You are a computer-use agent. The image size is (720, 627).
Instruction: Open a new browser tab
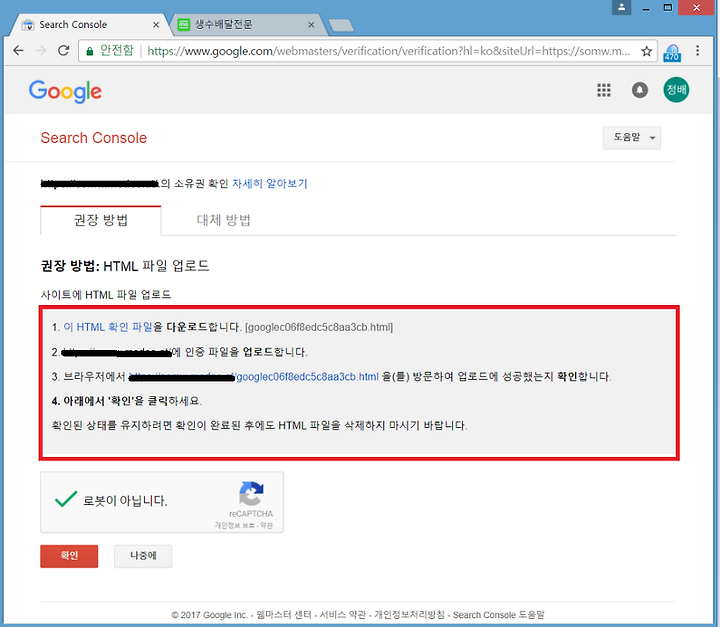click(x=341, y=26)
